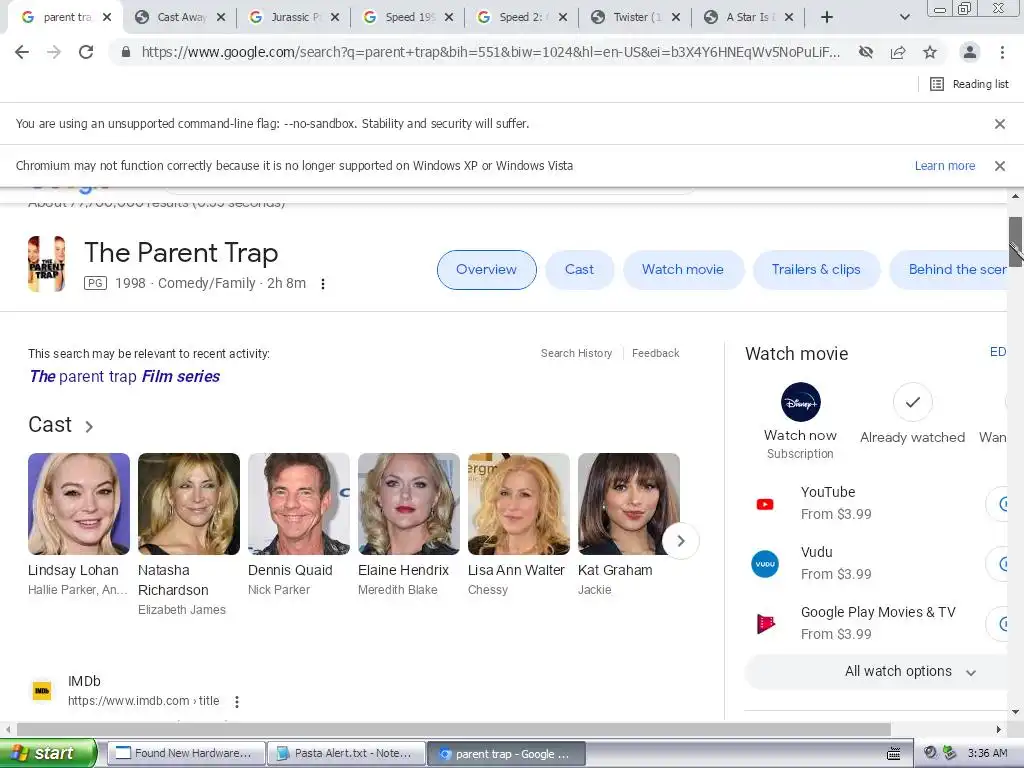The height and width of the screenshot is (768, 1024).
Task: Switch to the Twister tab
Action: [635, 17]
